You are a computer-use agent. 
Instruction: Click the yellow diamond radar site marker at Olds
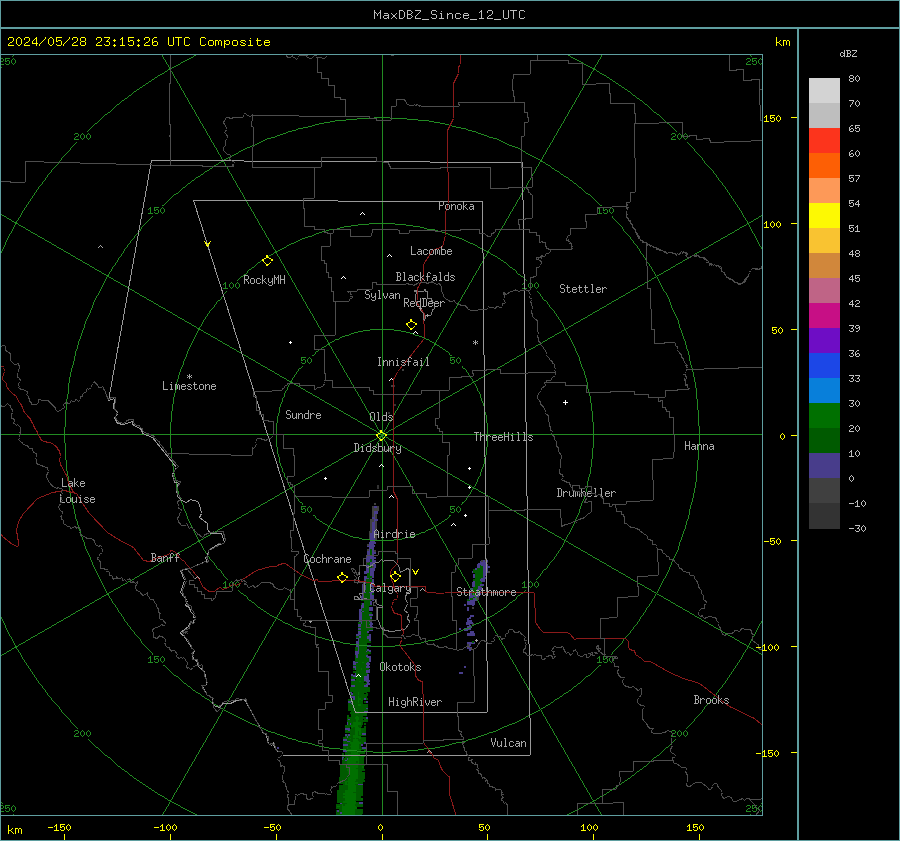[x=381, y=436]
